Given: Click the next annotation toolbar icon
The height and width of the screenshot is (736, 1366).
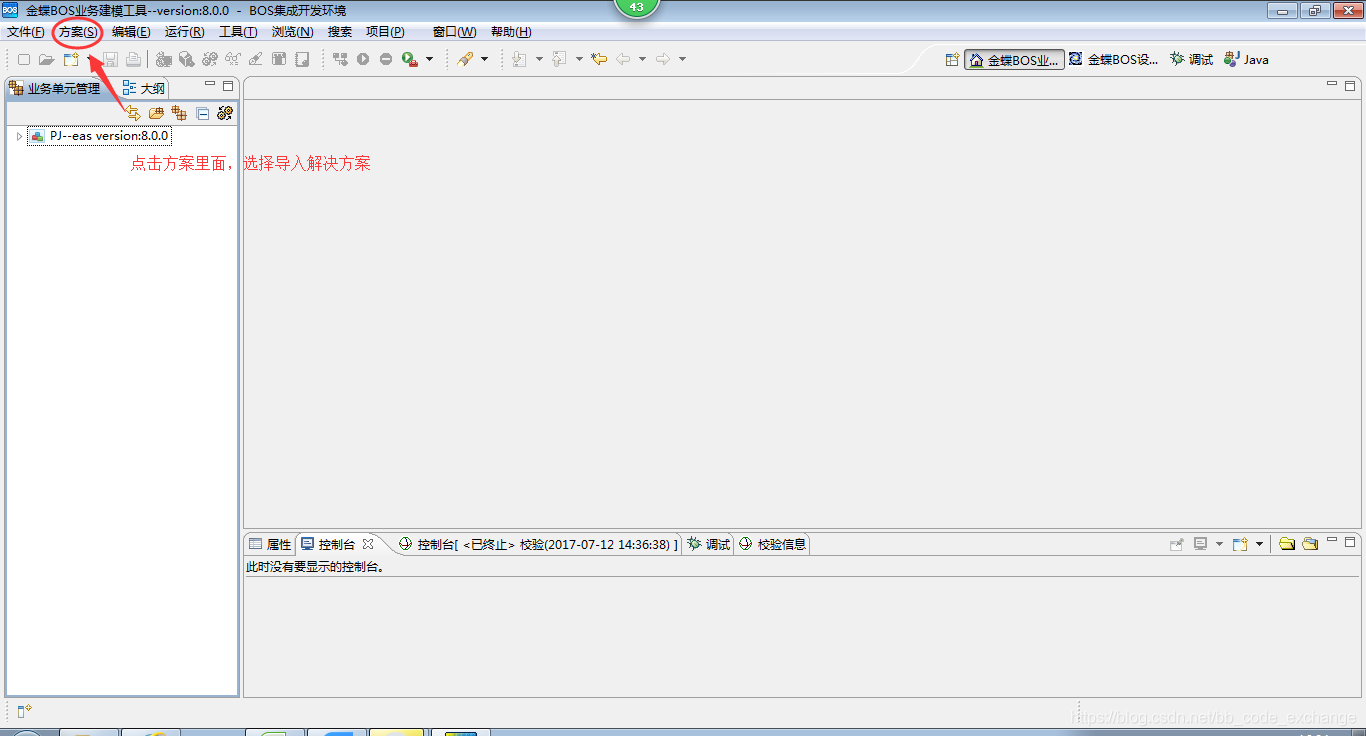Looking at the screenshot, I should (x=519, y=59).
